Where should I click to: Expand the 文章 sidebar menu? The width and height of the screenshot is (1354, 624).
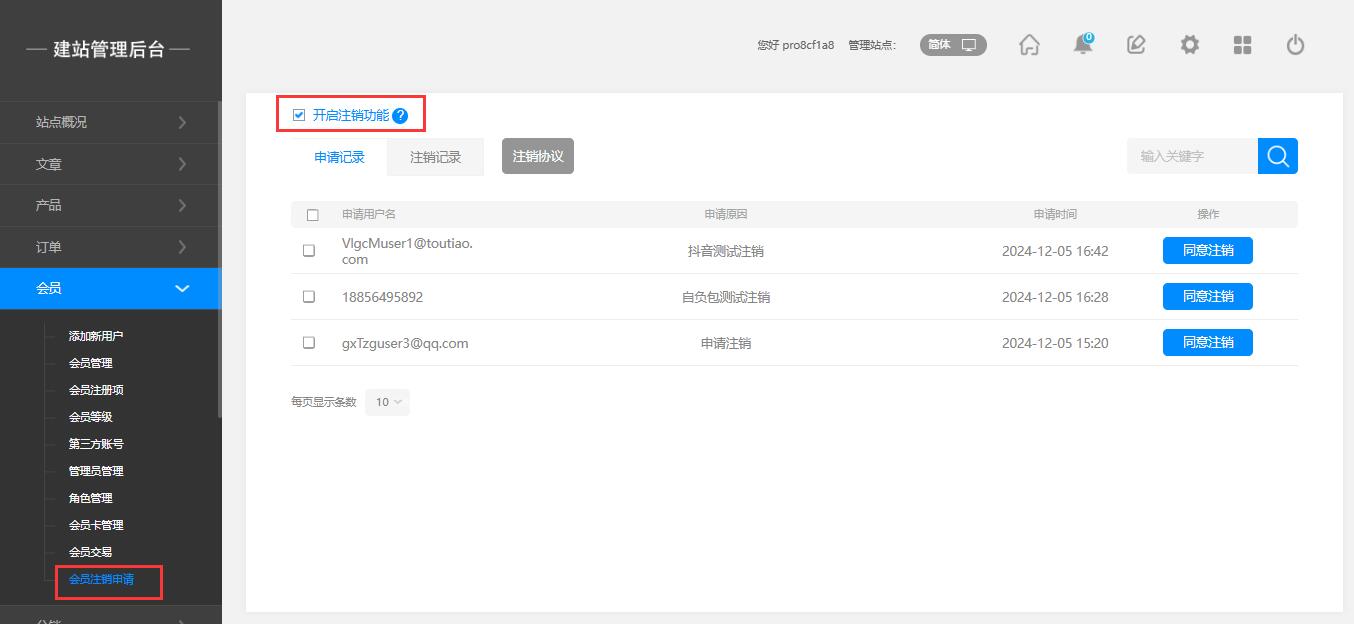pyautogui.click(x=110, y=164)
